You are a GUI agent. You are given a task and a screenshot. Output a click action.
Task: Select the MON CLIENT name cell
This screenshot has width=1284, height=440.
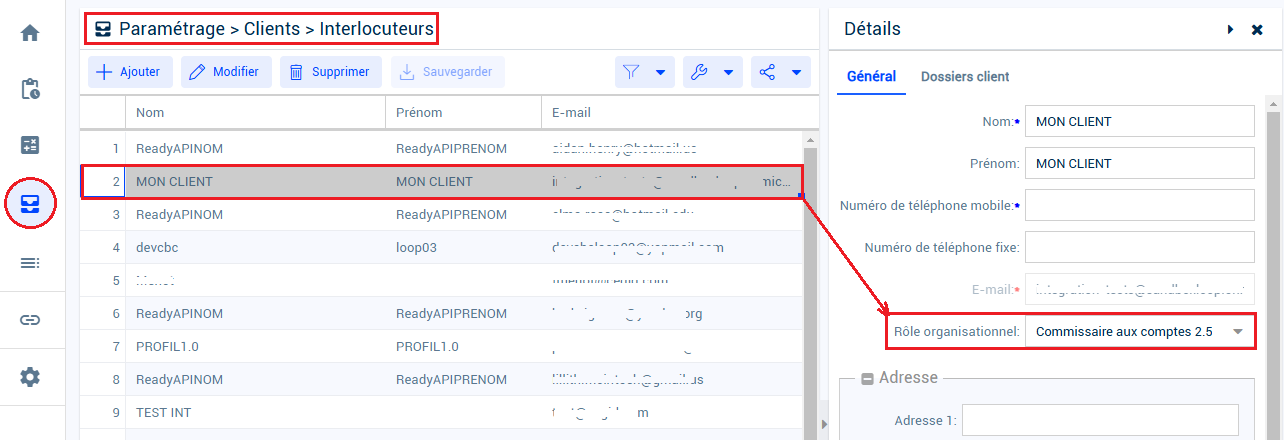pos(255,182)
